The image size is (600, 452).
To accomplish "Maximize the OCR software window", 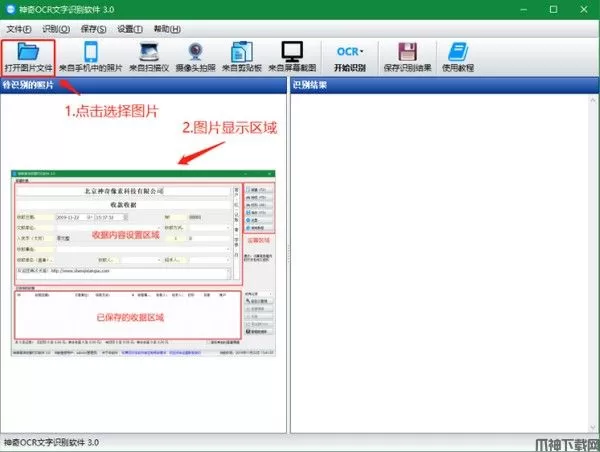I will (x=553, y=9).
